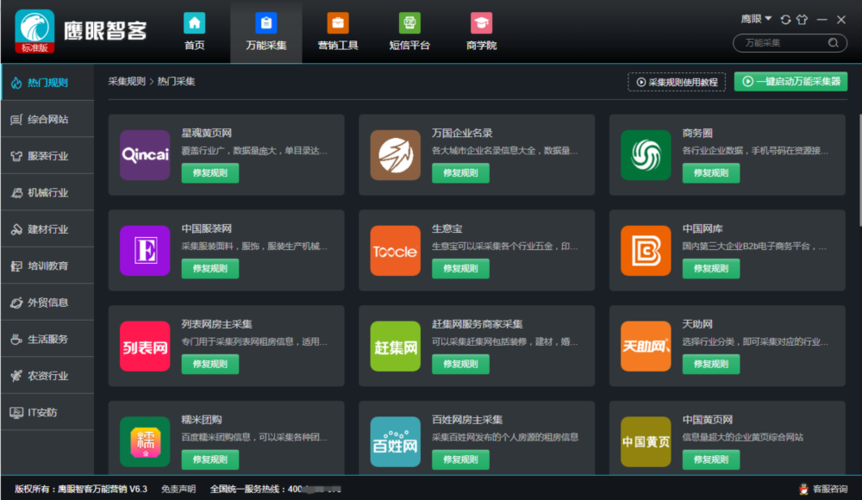Screen dimensions: 862x500
Task: Open 客服咨询 in status bar
Action: [823, 489]
